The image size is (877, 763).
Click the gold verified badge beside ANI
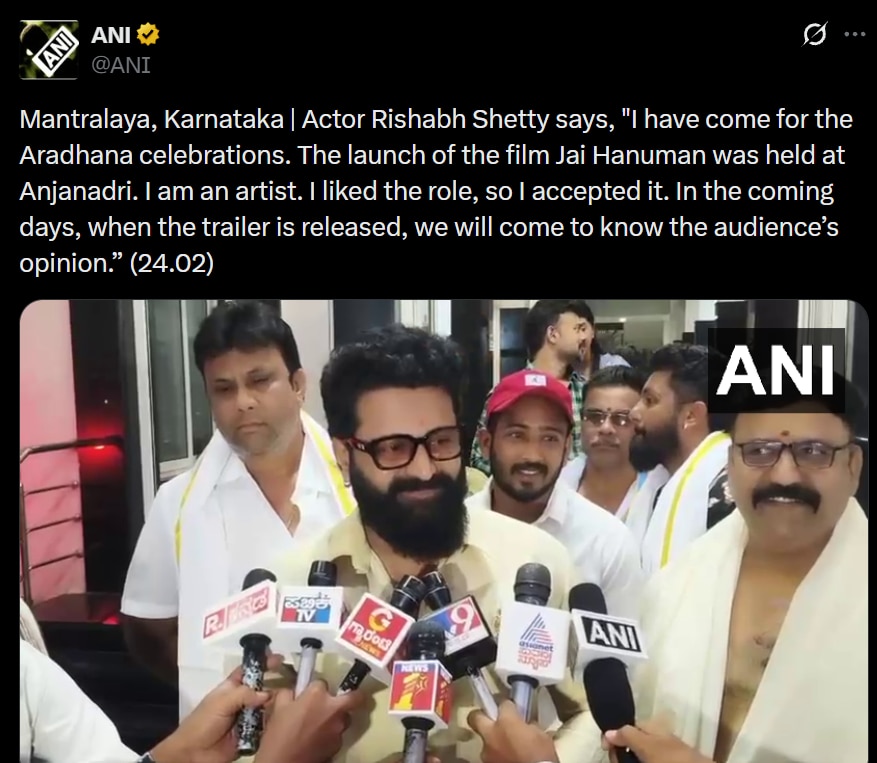[x=148, y=35]
